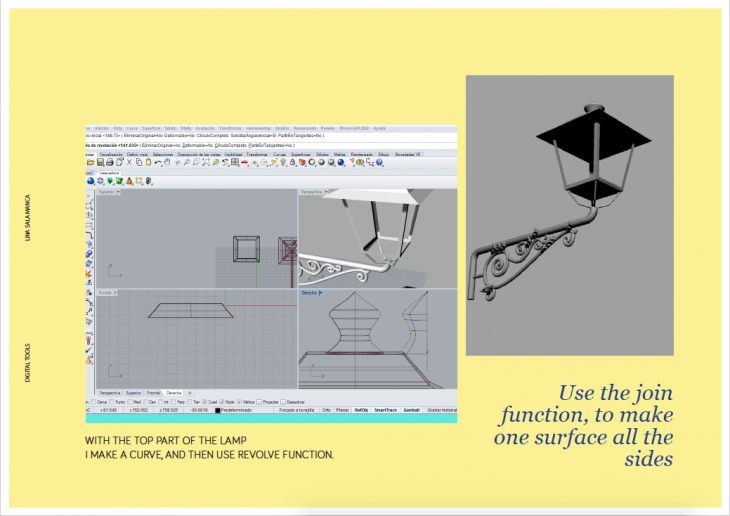Viewport: 730px width, 516px height.
Task: Open the Frontal viewport title dropdown
Action: pos(118,294)
